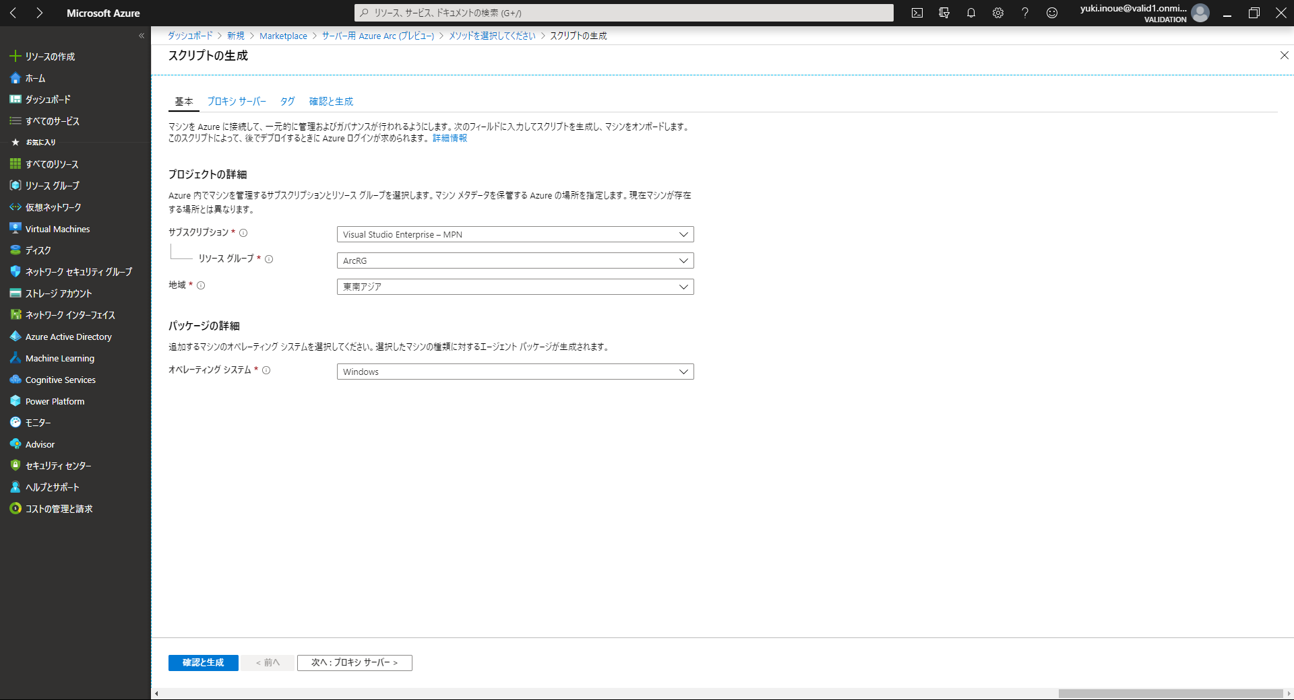Open notifications bell icon
The width and height of the screenshot is (1294, 700).
tap(971, 13)
